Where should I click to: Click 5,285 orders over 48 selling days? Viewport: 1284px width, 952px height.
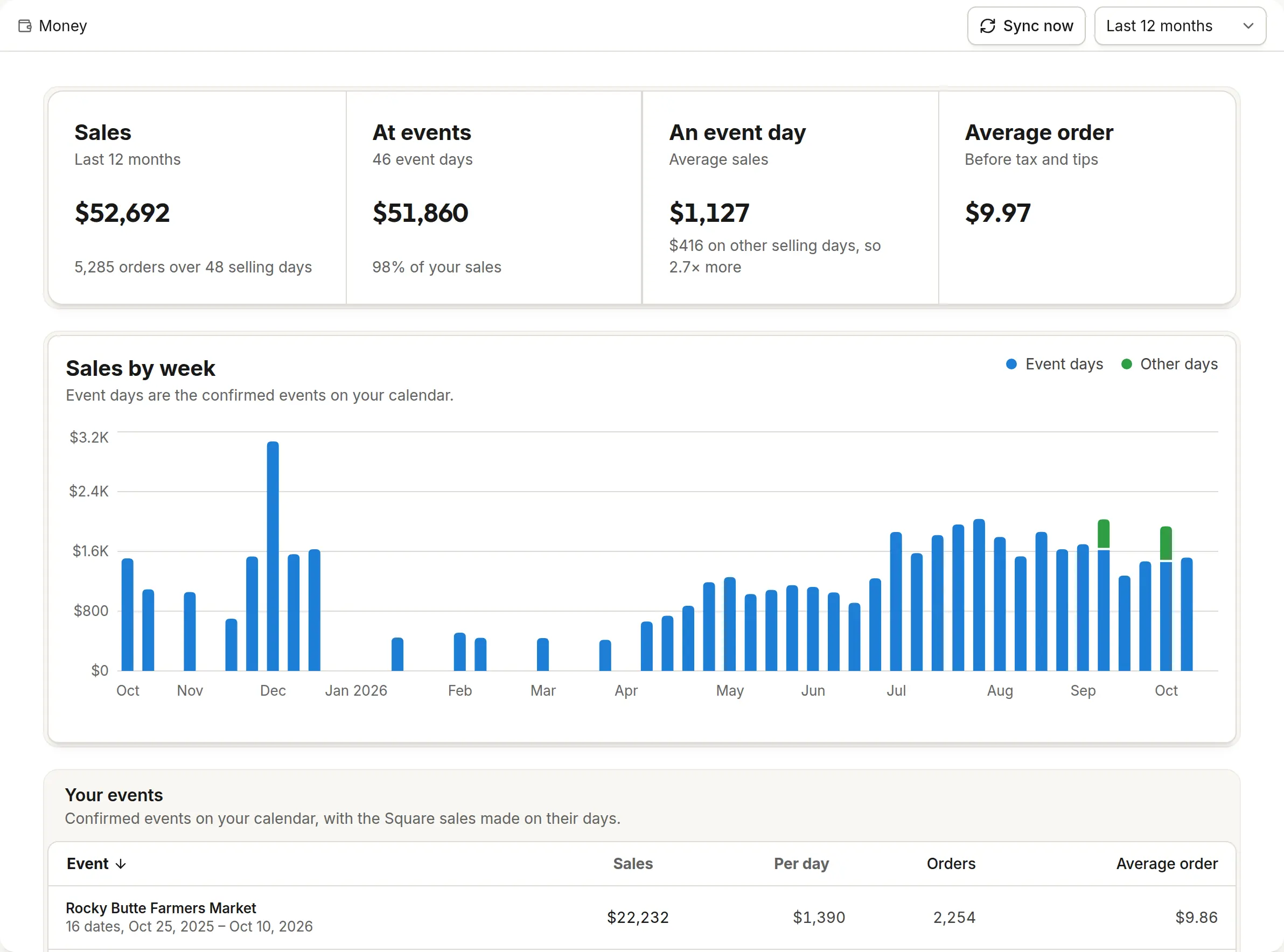(x=193, y=267)
